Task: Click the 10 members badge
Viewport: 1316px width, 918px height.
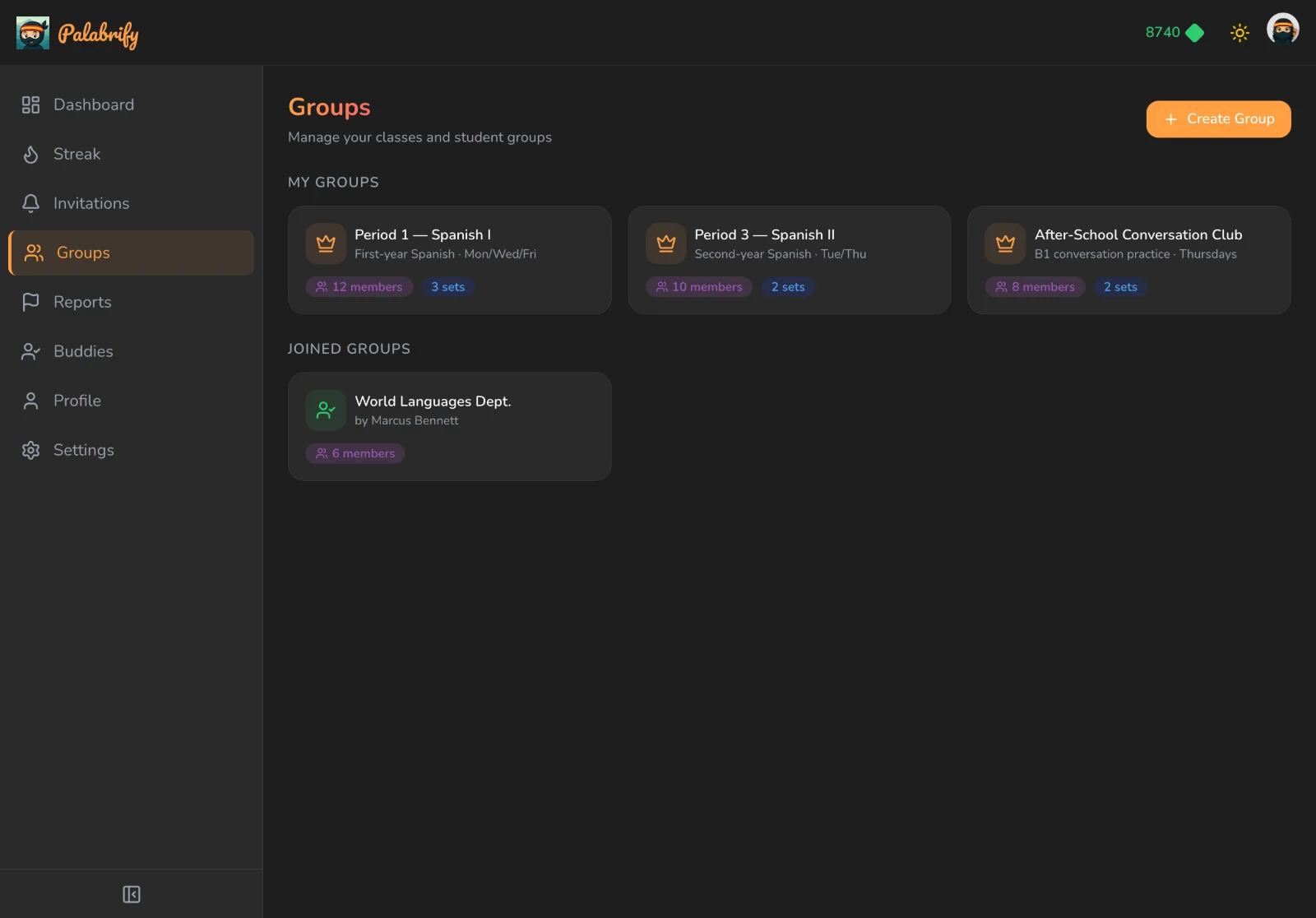Action: pos(699,287)
